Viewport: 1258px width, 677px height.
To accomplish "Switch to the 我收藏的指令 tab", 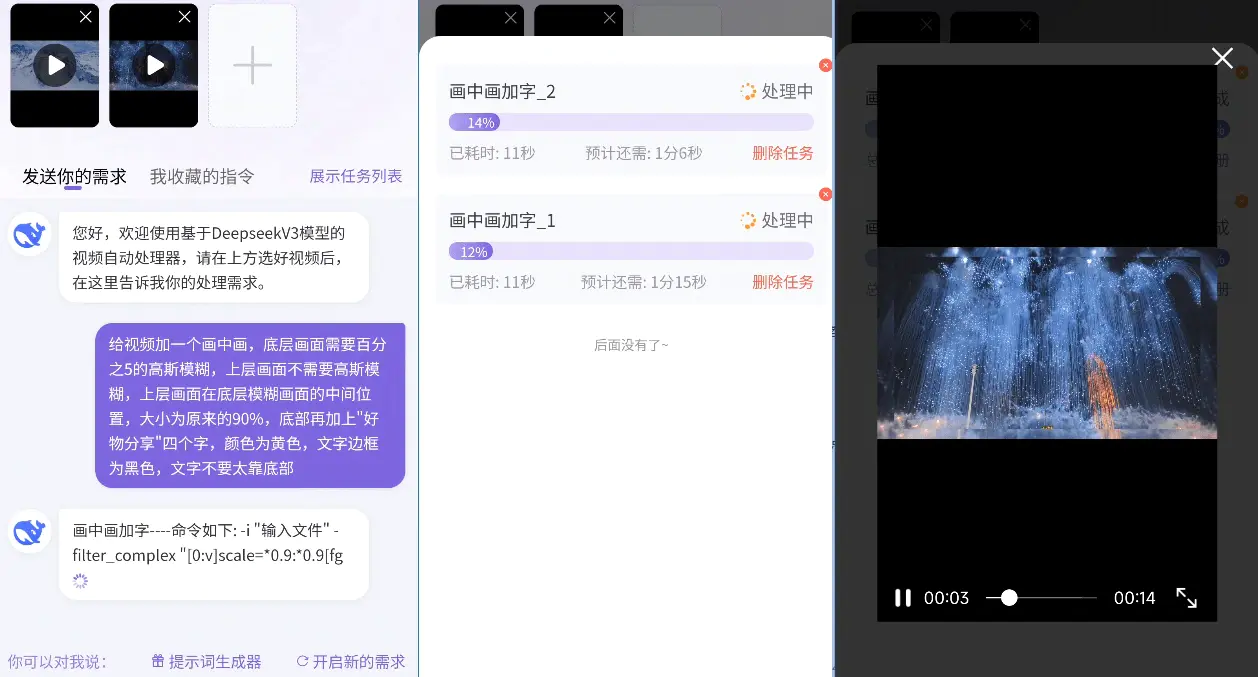I will 201,175.
